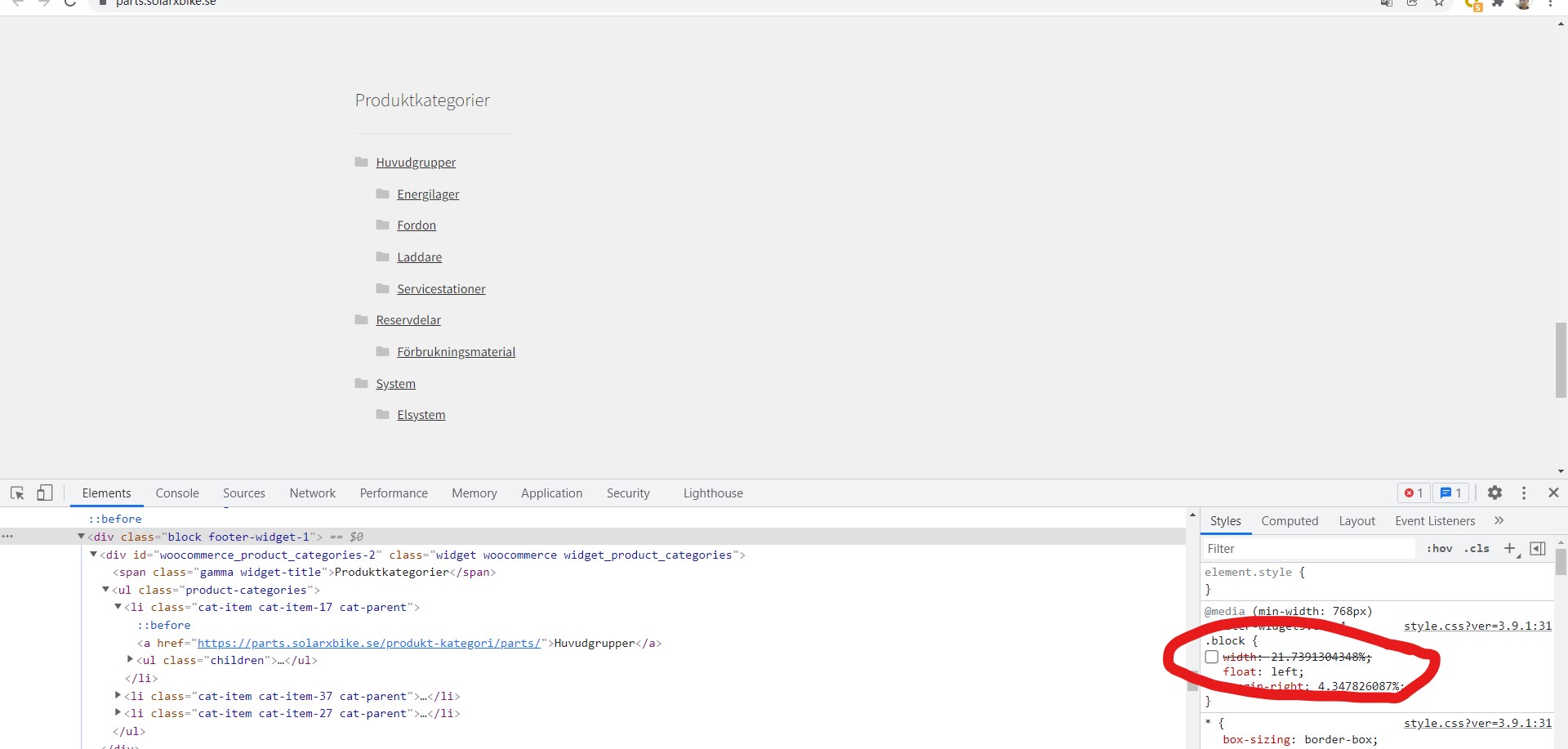This screenshot has width=1568, height=749.
Task: Toggle the .cls class editor
Action: [x=1477, y=549]
